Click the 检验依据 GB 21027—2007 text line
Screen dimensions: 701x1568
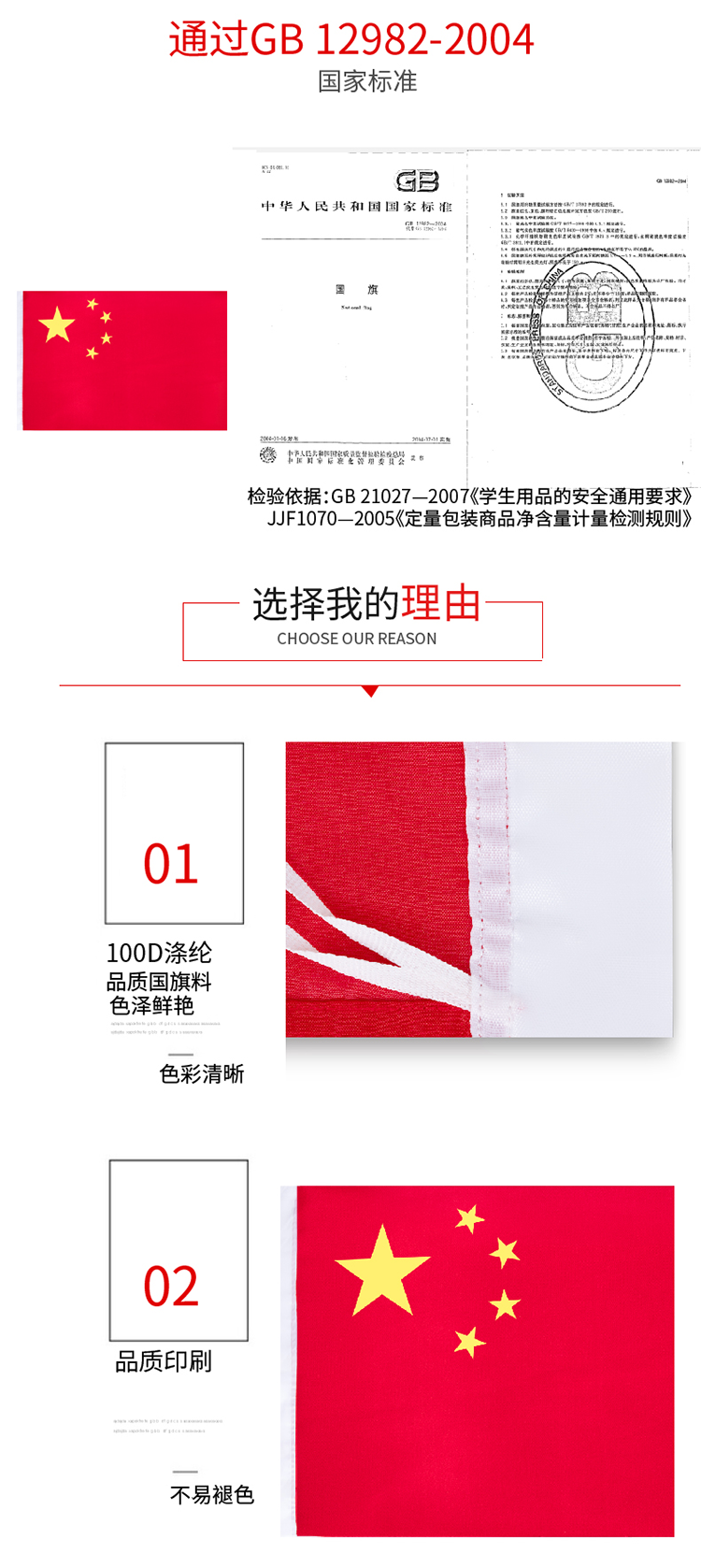[x=470, y=496]
